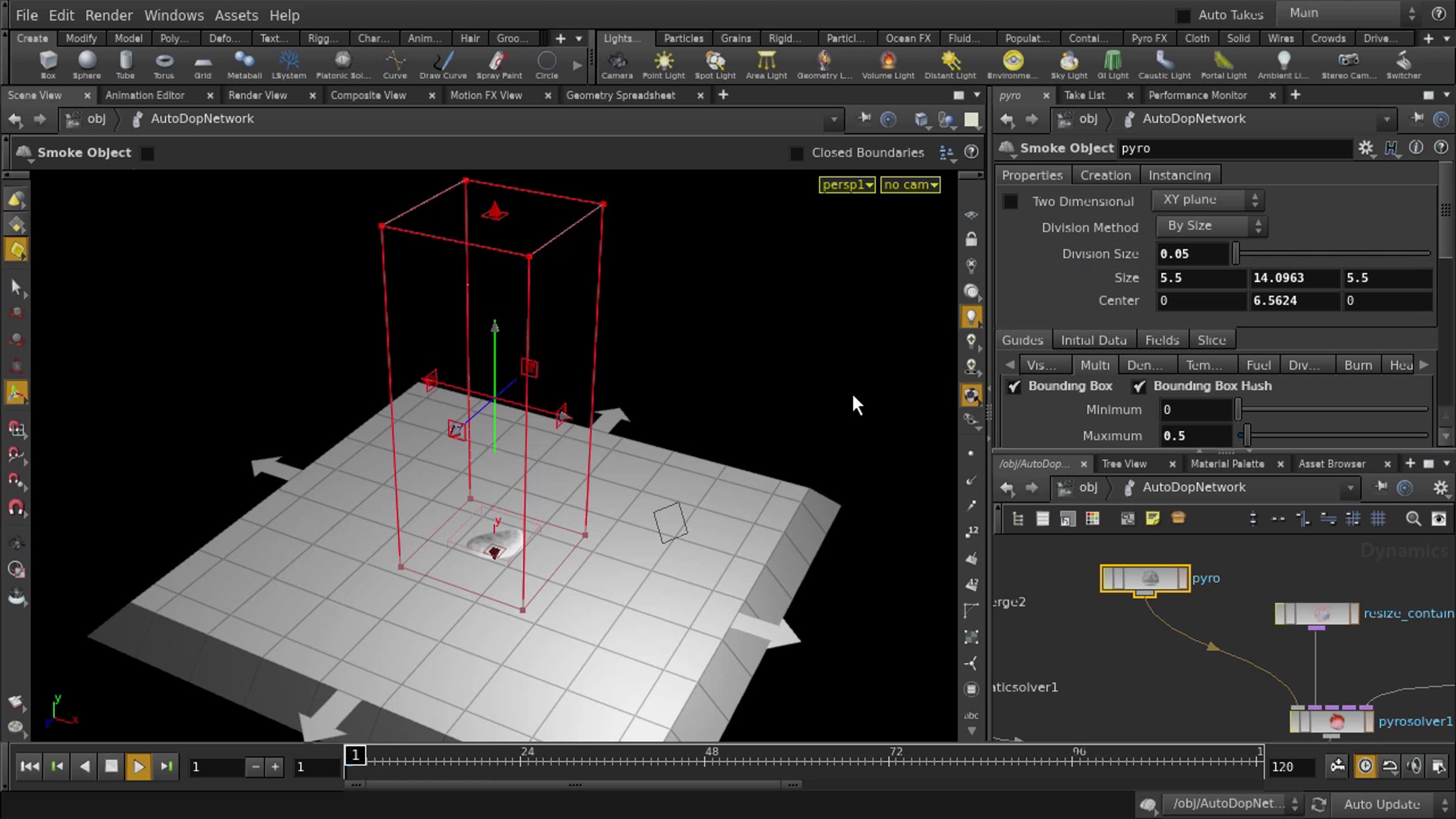Add a Point Light from the shelf

tap(664, 64)
